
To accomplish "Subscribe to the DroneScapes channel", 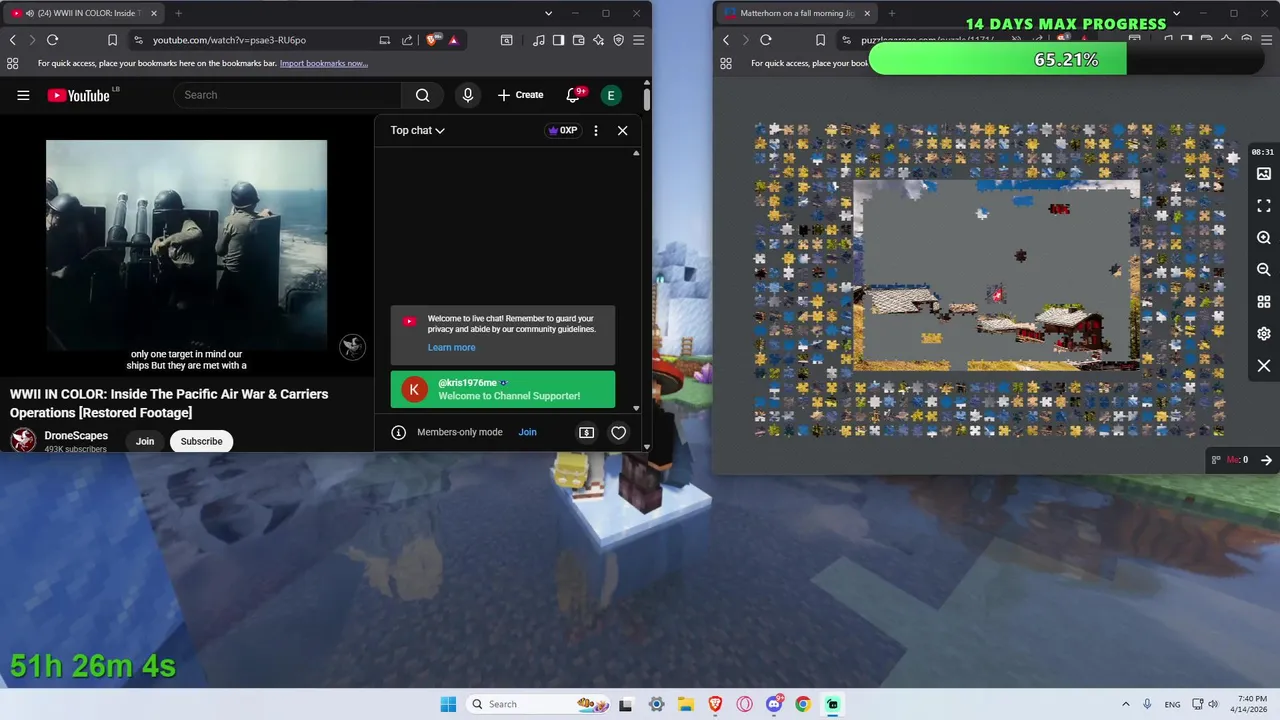I will pos(201,441).
